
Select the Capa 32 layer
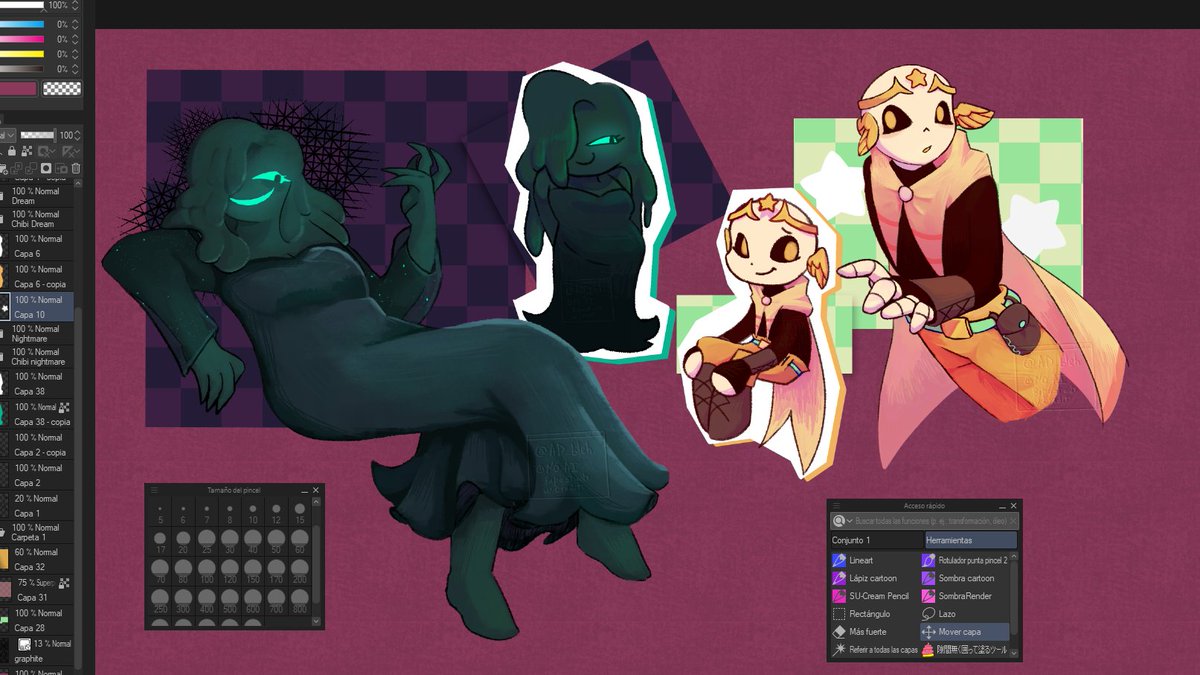coord(37,559)
